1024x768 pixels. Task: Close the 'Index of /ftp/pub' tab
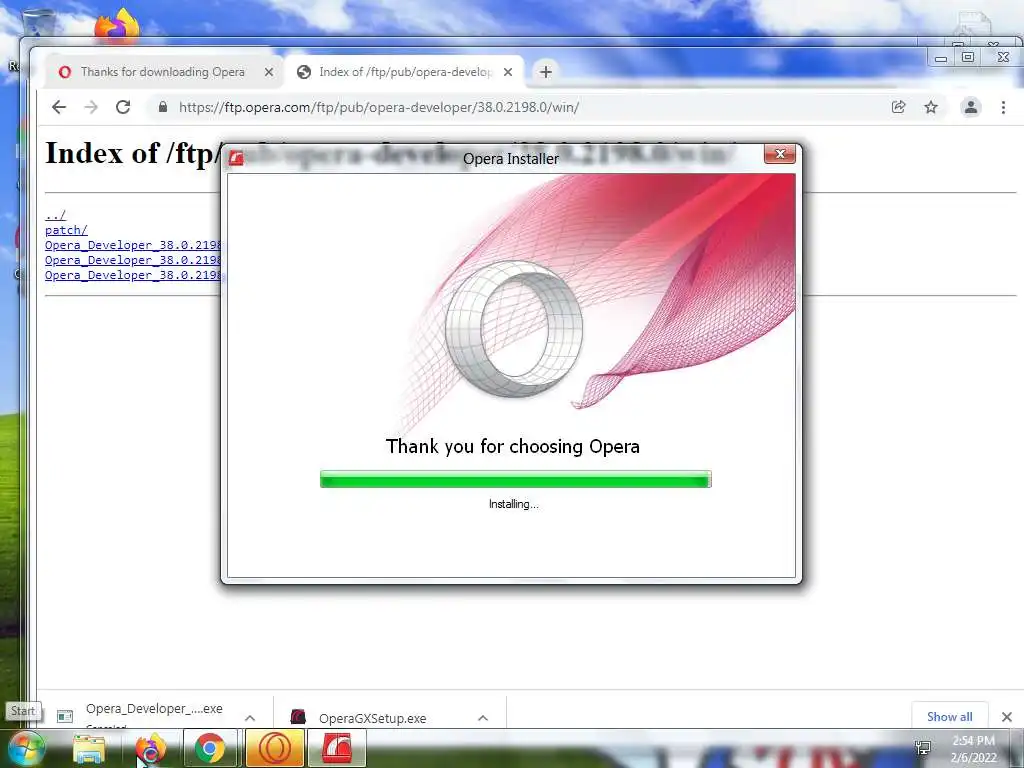[x=507, y=72]
